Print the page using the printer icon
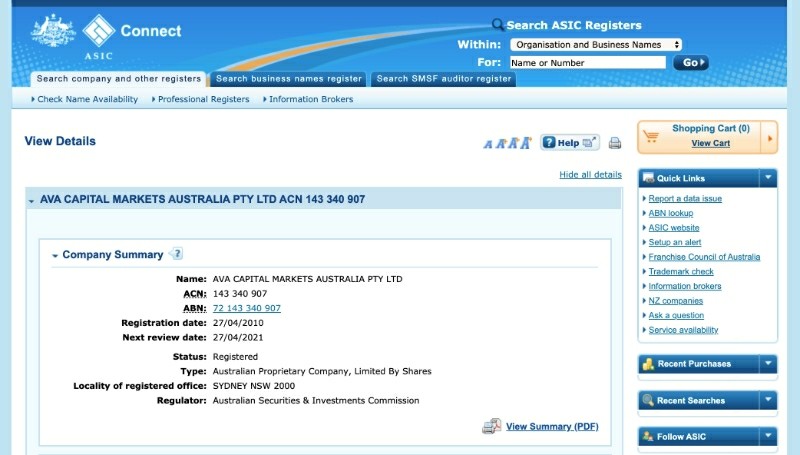800x455 pixels. [615, 143]
